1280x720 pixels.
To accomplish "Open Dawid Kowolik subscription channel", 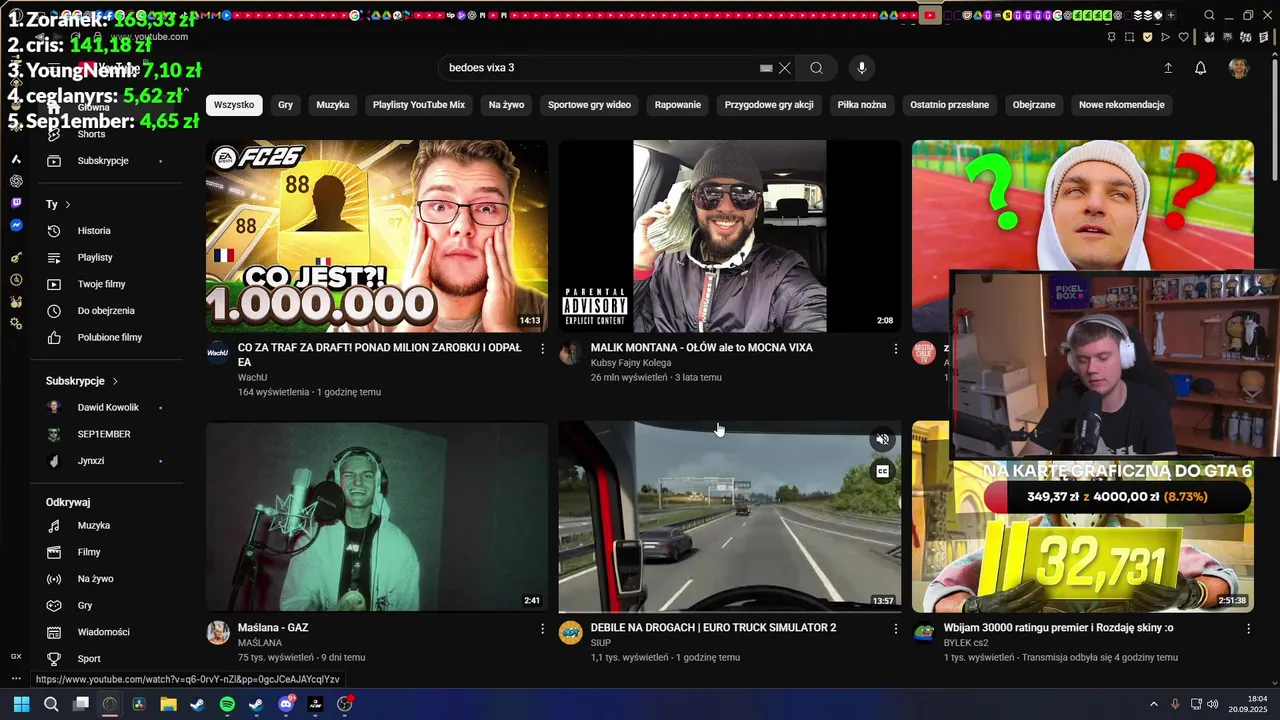I will [109, 408].
